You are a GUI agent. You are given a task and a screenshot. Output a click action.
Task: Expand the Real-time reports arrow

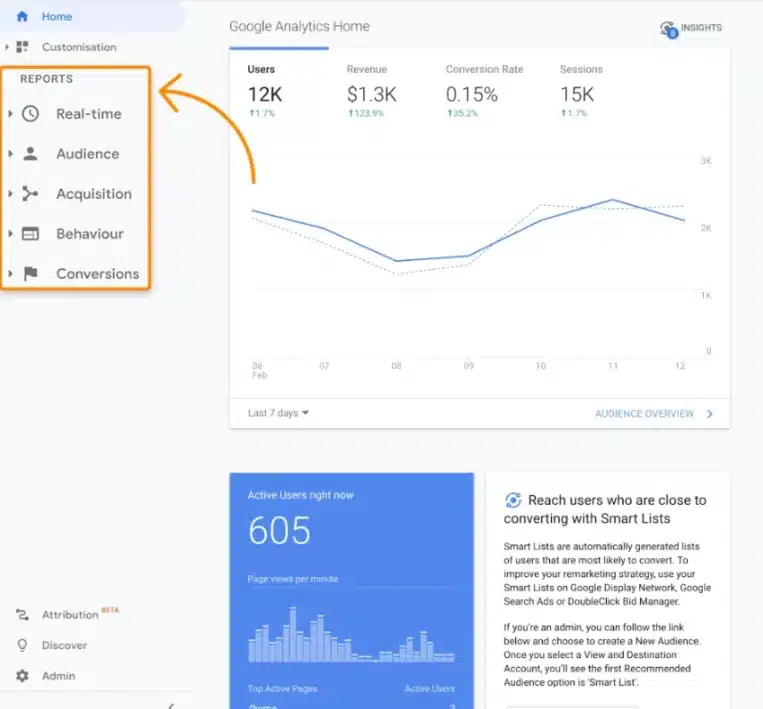click(x=10, y=114)
